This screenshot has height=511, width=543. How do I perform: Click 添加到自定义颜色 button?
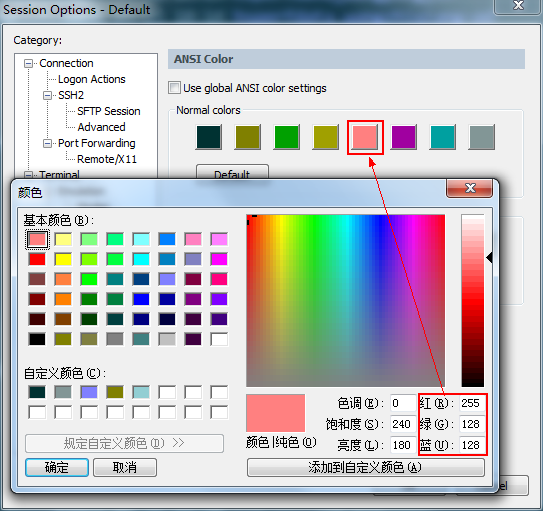pos(365,467)
